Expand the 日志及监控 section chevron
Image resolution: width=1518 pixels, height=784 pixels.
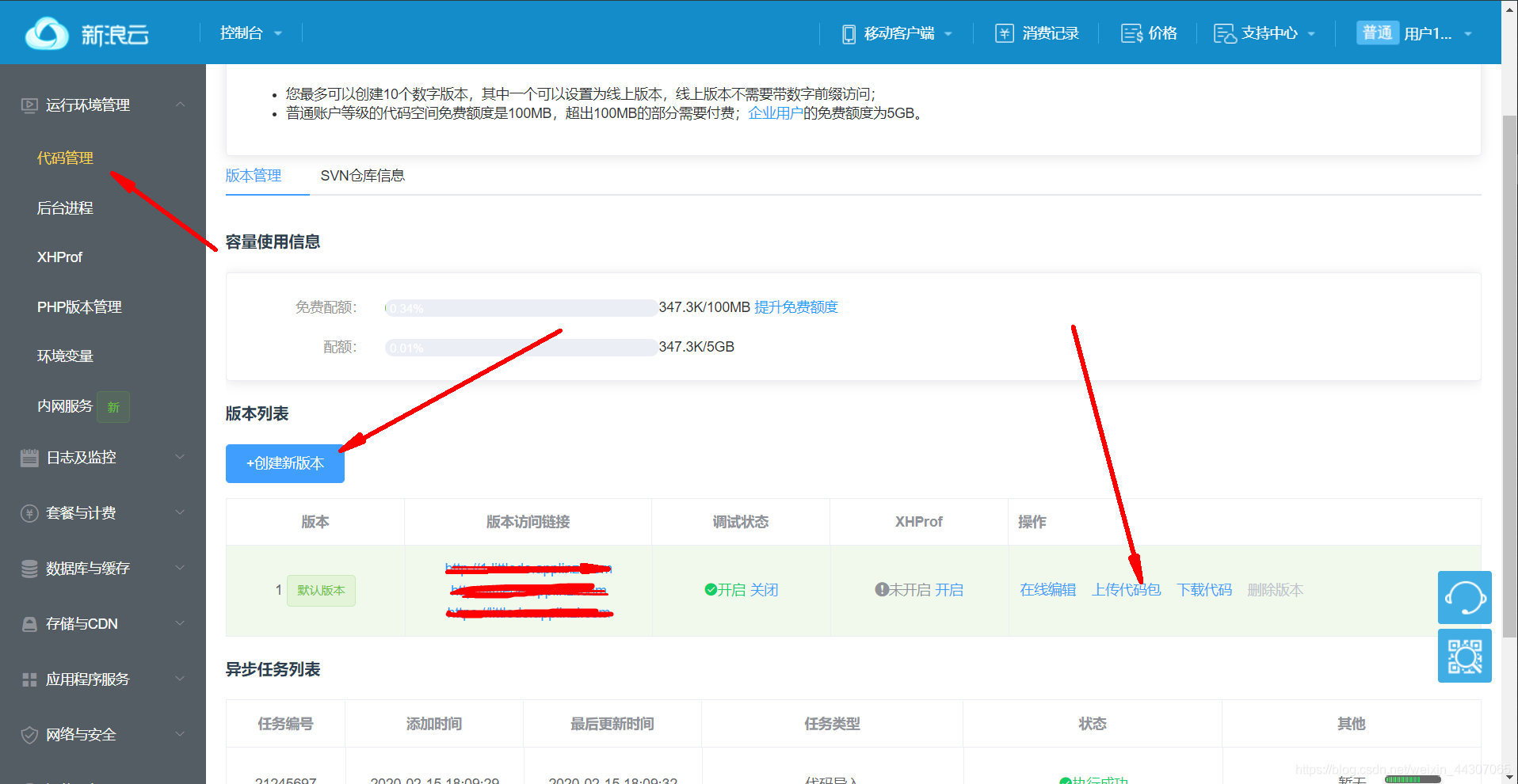180,457
